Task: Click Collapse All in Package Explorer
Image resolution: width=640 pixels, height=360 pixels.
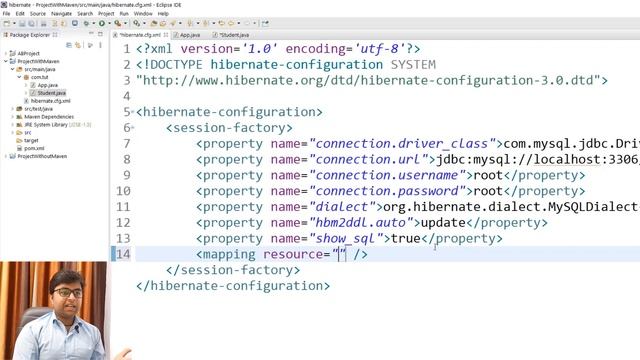Action: click(69, 45)
